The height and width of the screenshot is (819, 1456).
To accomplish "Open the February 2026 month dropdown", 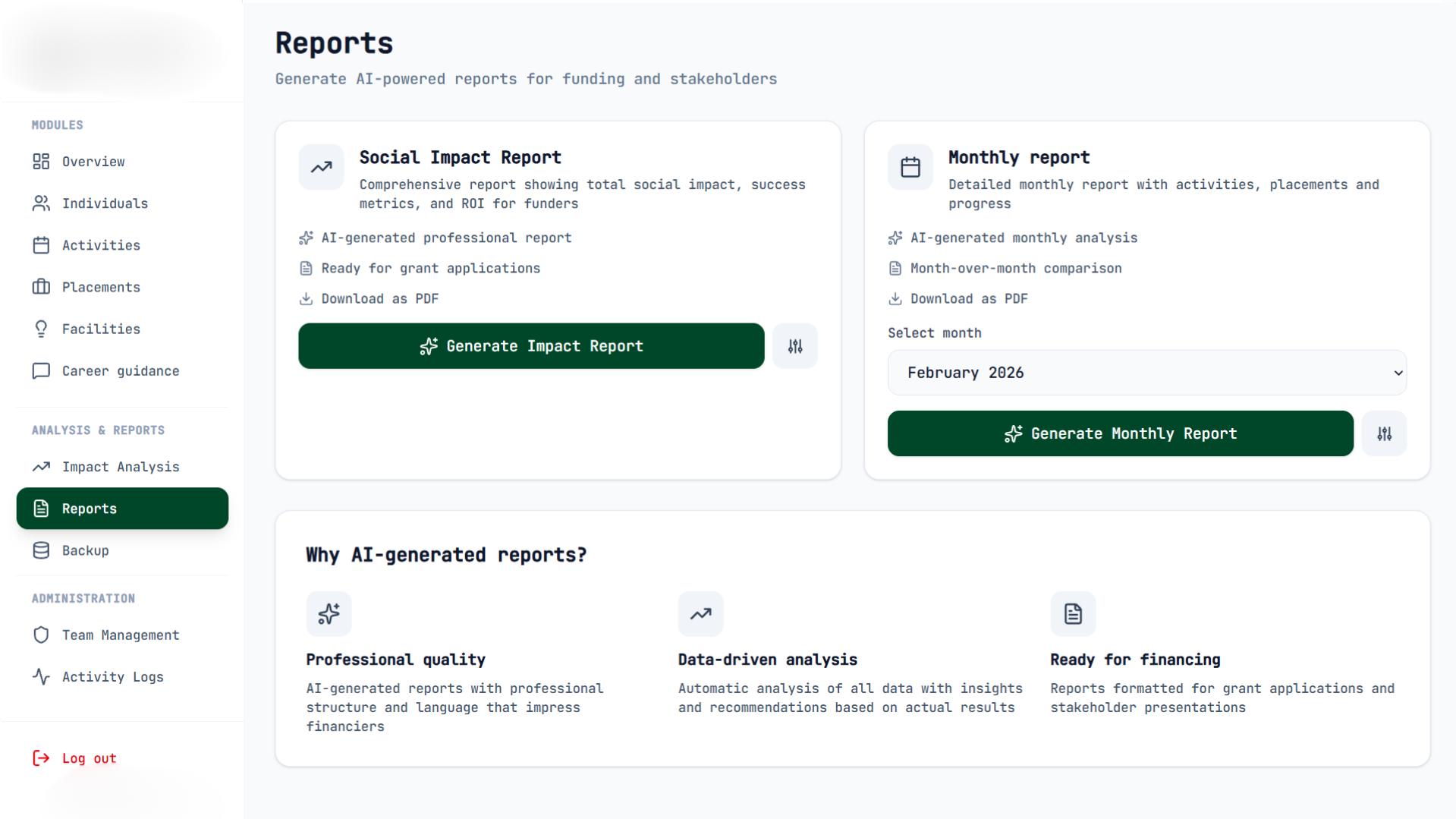I will 1146,372.
